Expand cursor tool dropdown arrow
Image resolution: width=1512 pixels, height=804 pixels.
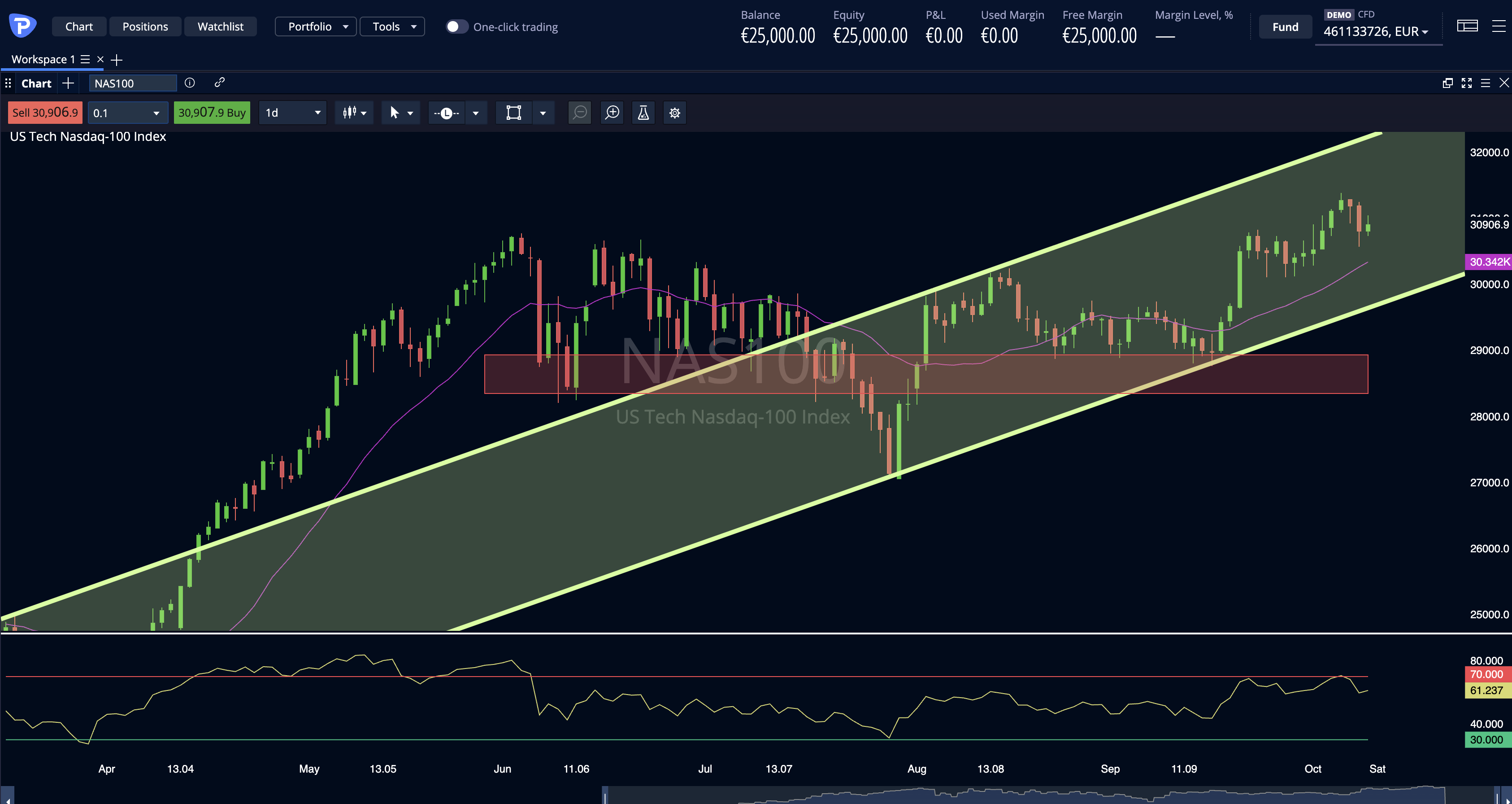(x=410, y=113)
